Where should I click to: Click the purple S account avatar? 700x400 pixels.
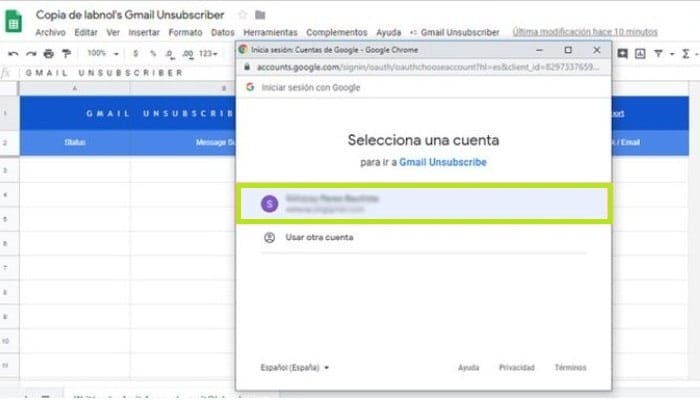coord(270,204)
